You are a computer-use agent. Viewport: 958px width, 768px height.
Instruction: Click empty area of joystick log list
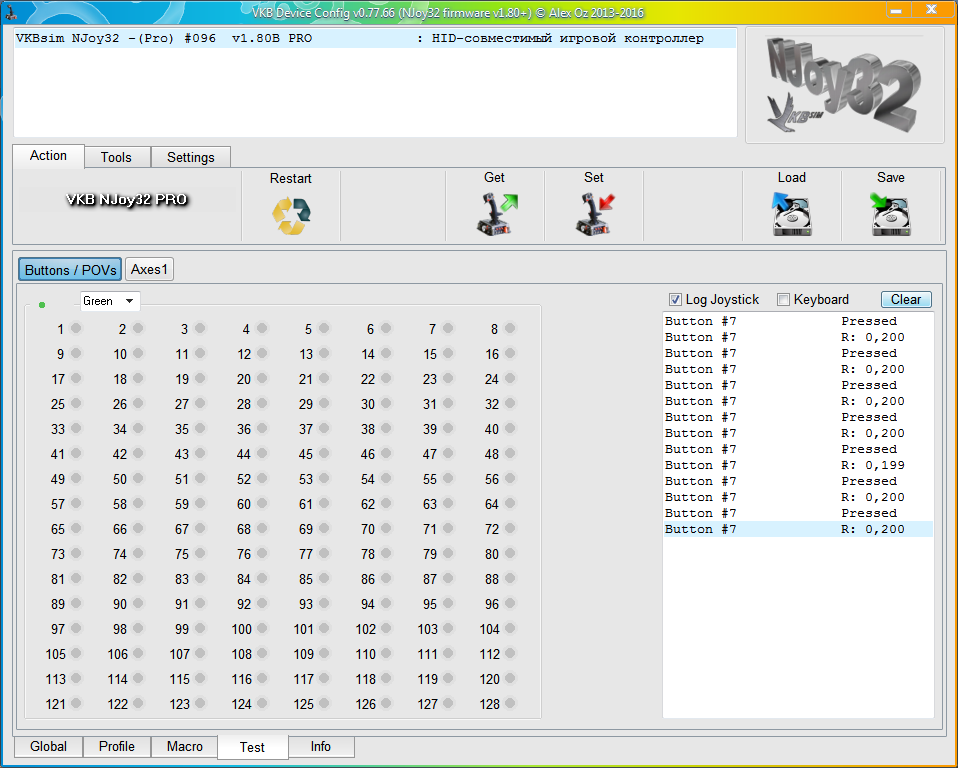(x=798, y=626)
